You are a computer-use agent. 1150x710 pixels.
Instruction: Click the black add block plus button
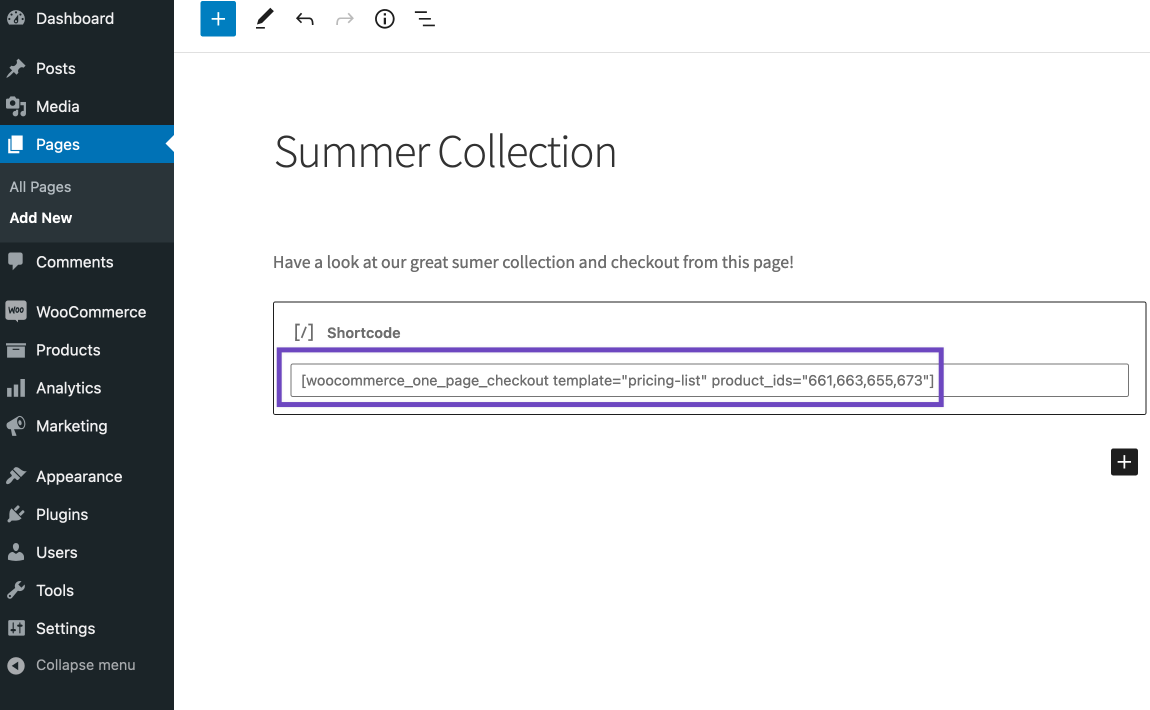(1124, 461)
